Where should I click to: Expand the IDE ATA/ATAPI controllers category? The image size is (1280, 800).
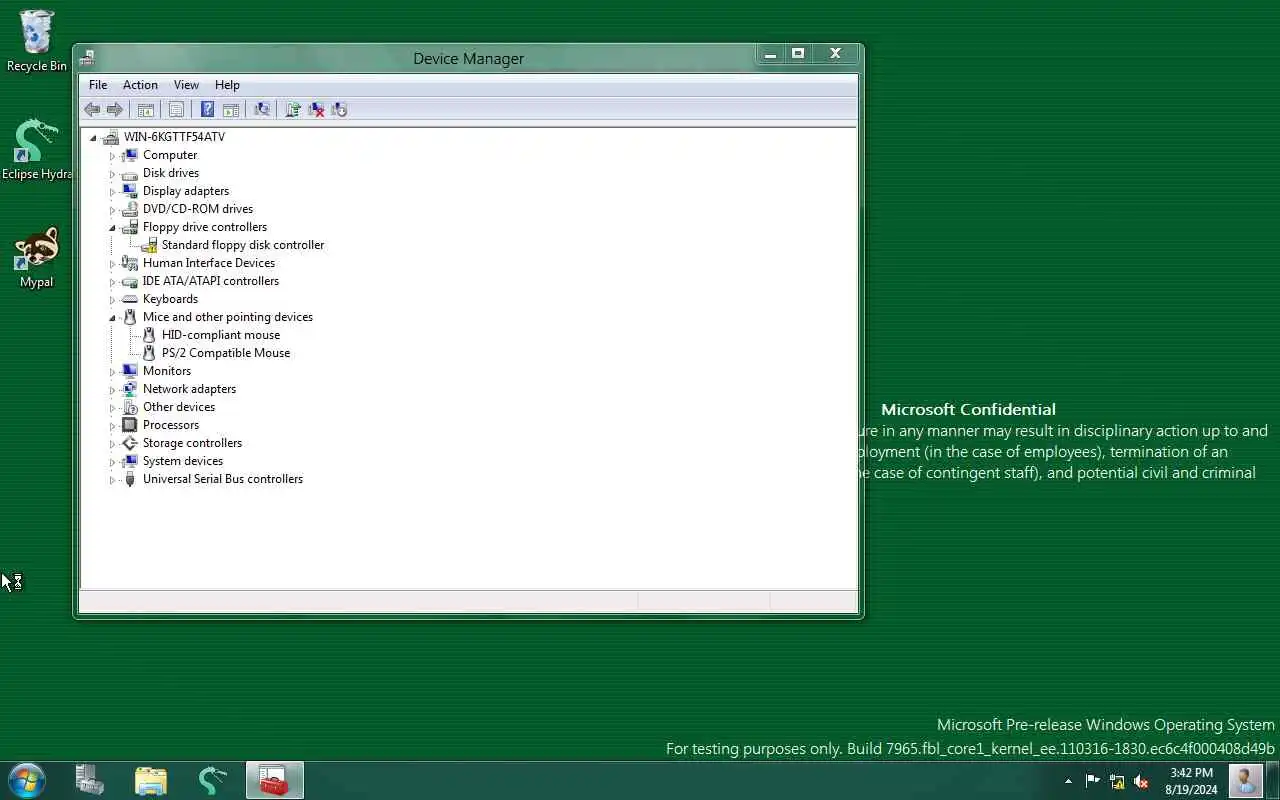112,282
